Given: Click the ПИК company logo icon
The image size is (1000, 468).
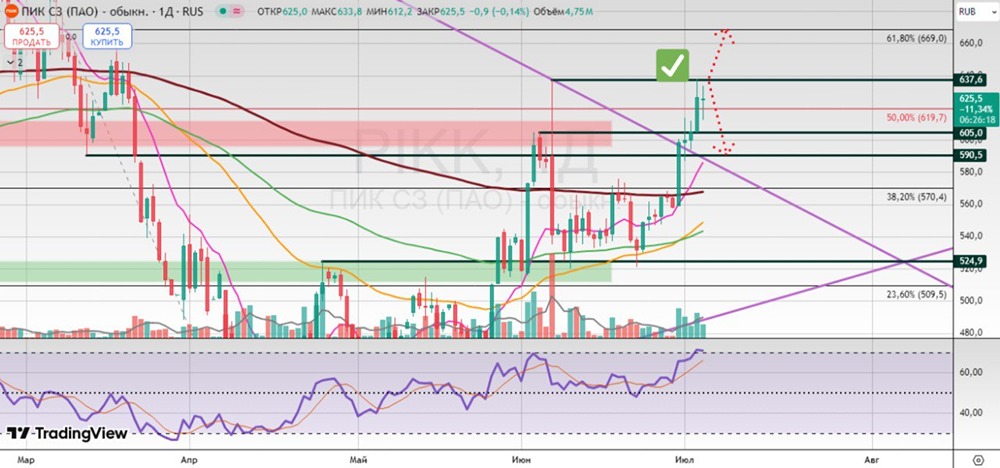Looking at the screenshot, I should click(11, 11).
